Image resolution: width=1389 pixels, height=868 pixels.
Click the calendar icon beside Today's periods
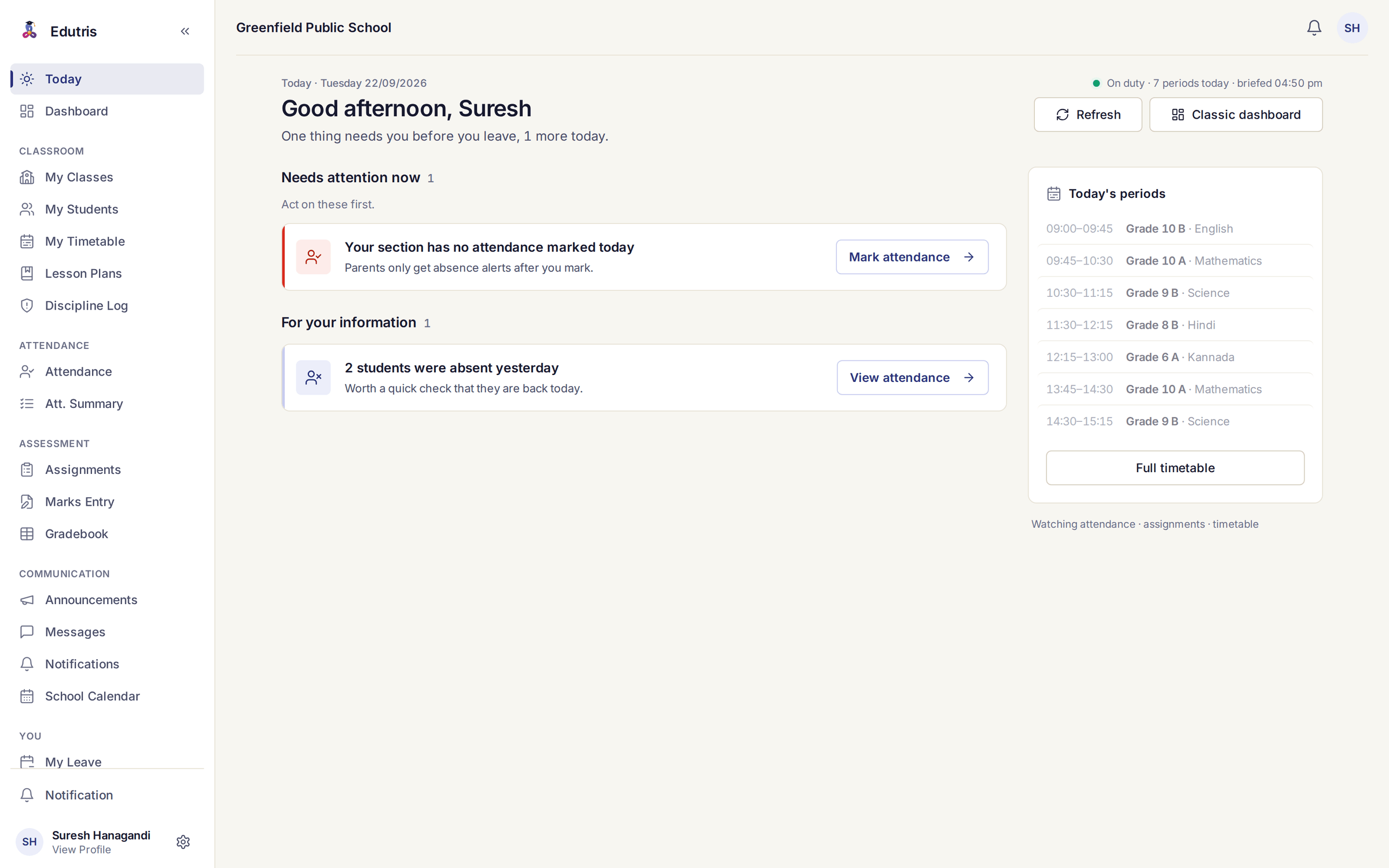click(1054, 194)
